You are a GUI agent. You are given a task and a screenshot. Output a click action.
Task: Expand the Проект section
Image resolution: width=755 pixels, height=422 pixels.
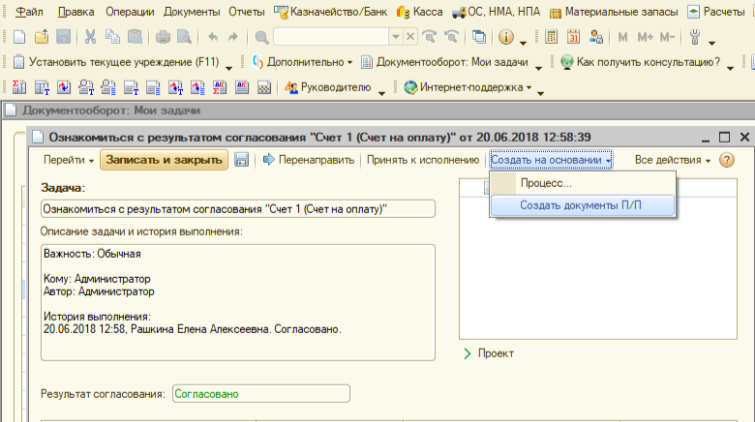pyautogui.click(x=489, y=354)
